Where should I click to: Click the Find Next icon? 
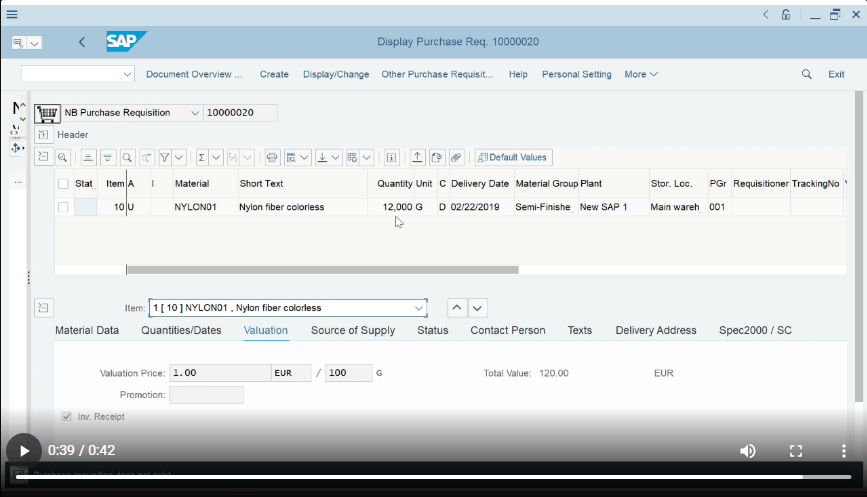tap(147, 158)
